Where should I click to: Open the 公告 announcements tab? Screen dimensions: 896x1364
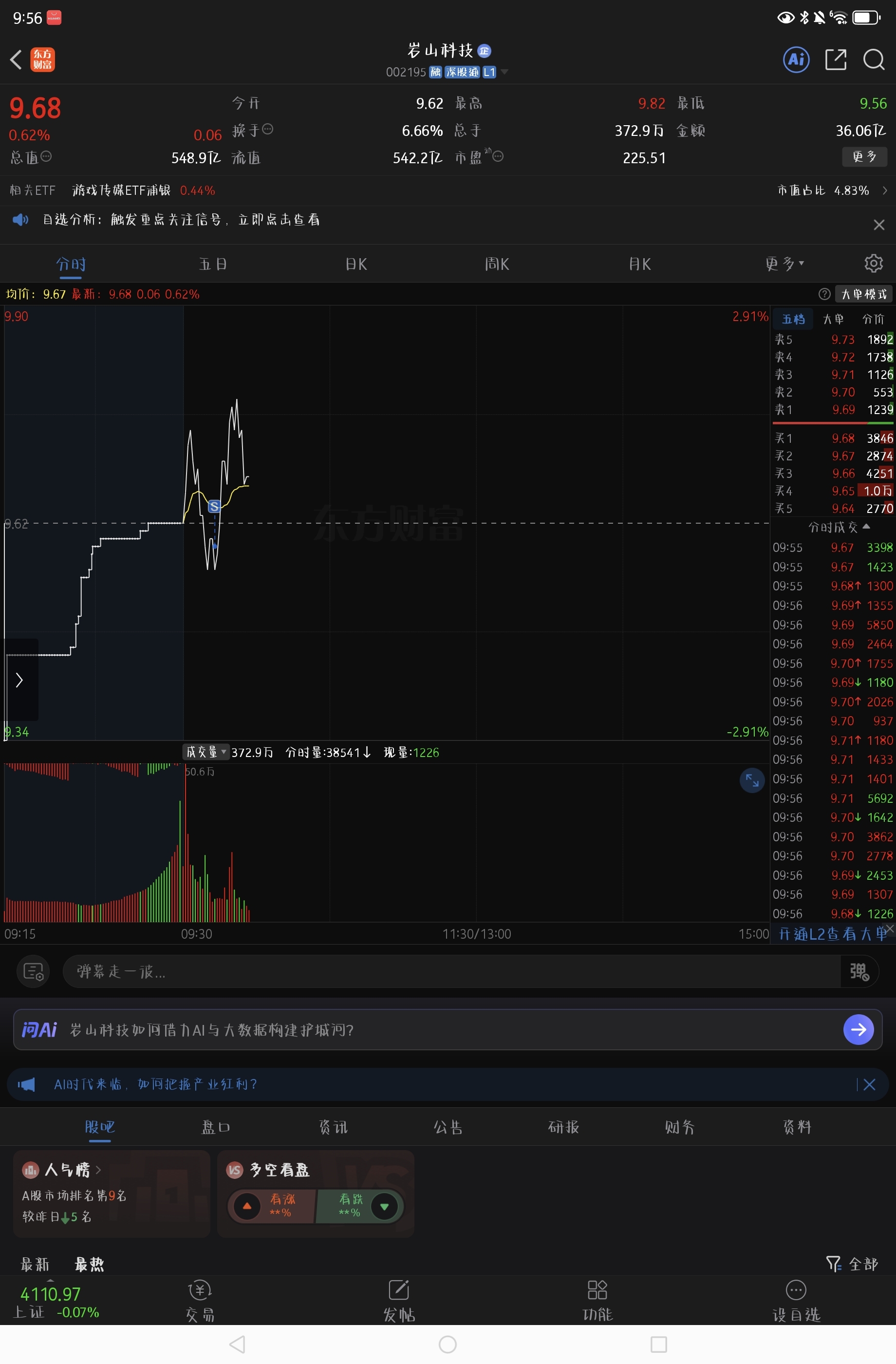point(448,1127)
